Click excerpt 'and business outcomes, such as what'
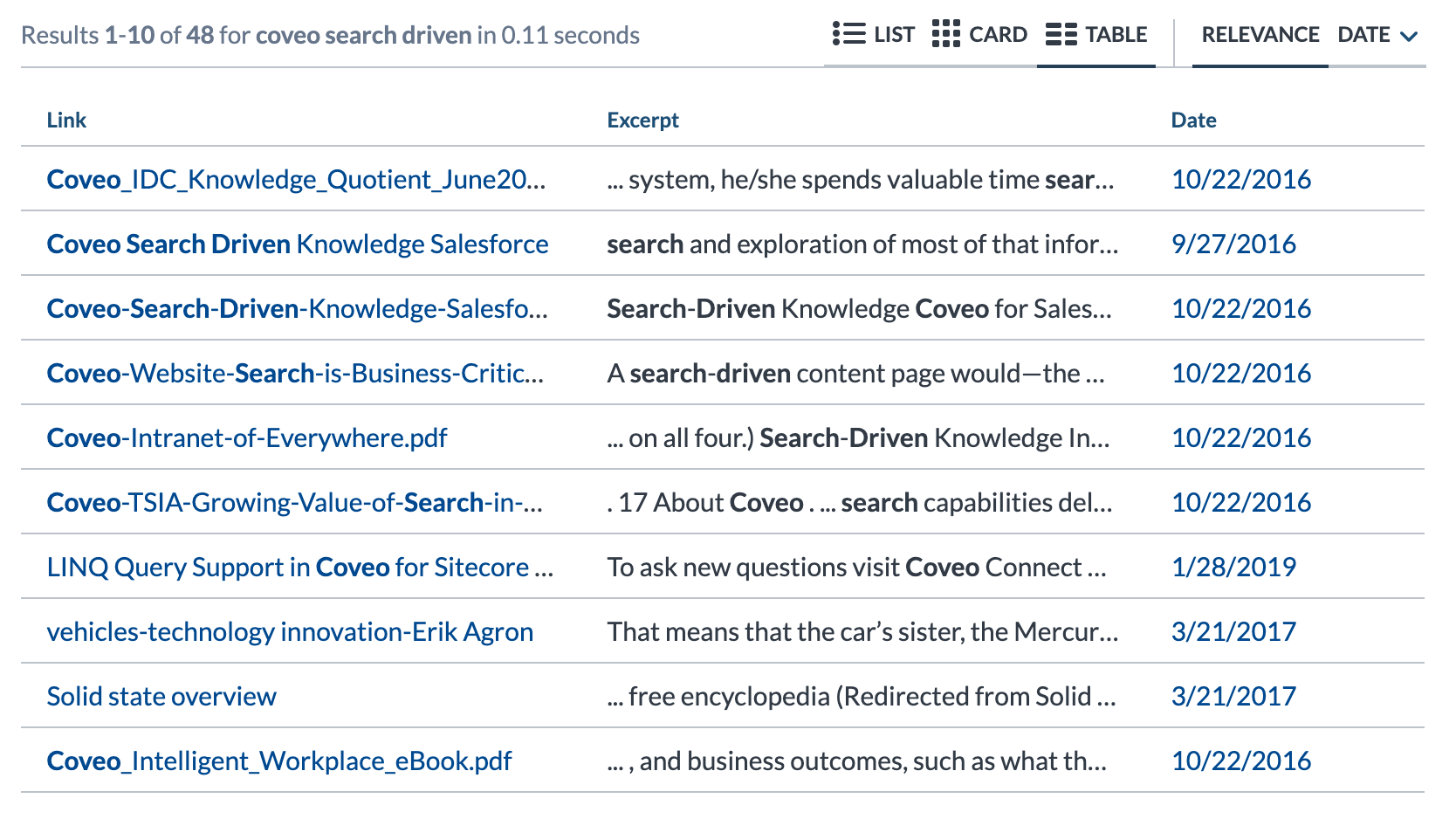Screen dimensions: 1456x826 [857, 761]
